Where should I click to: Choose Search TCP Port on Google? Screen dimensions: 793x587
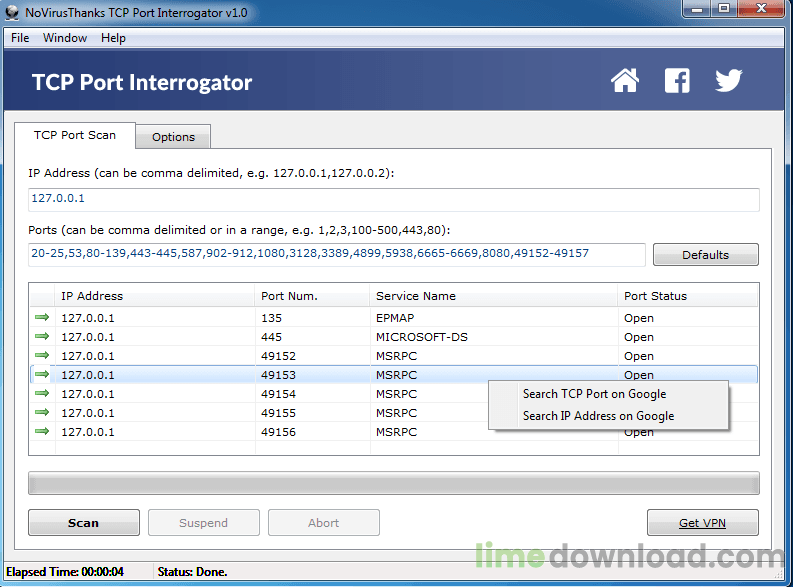pos(594,394)
